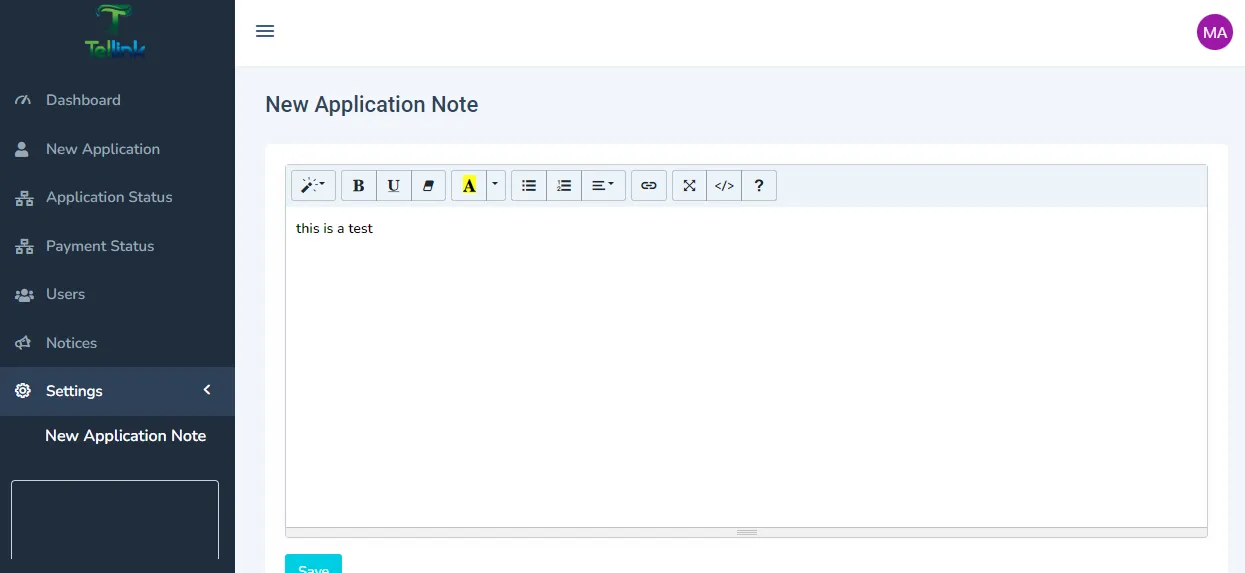Image resolution: width=1245 pixels, height=573 pixels.
Task: Open the editor help question mark
Action: (759, 186)
